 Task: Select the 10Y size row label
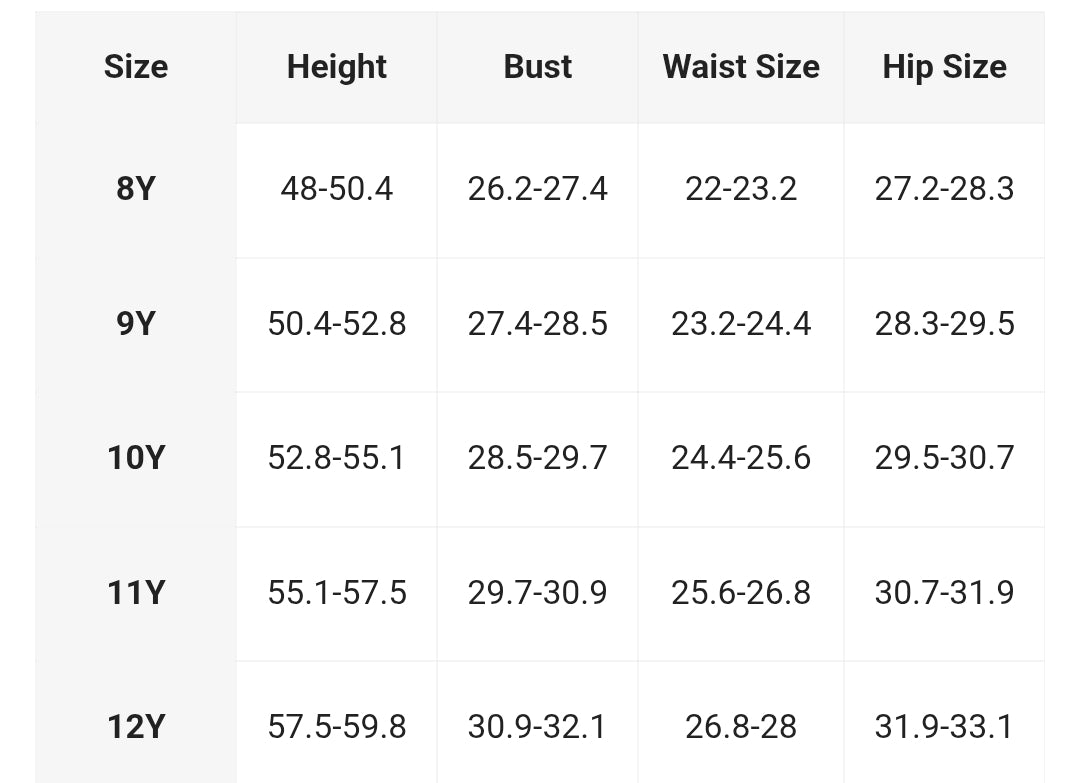(136, 458)
